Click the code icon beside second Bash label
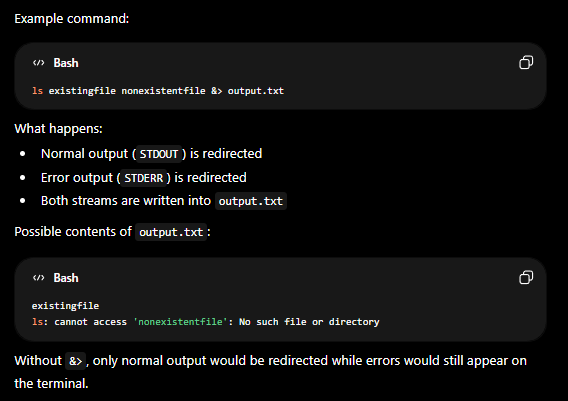Screen dimensions: 568x401 pos(38,278)
